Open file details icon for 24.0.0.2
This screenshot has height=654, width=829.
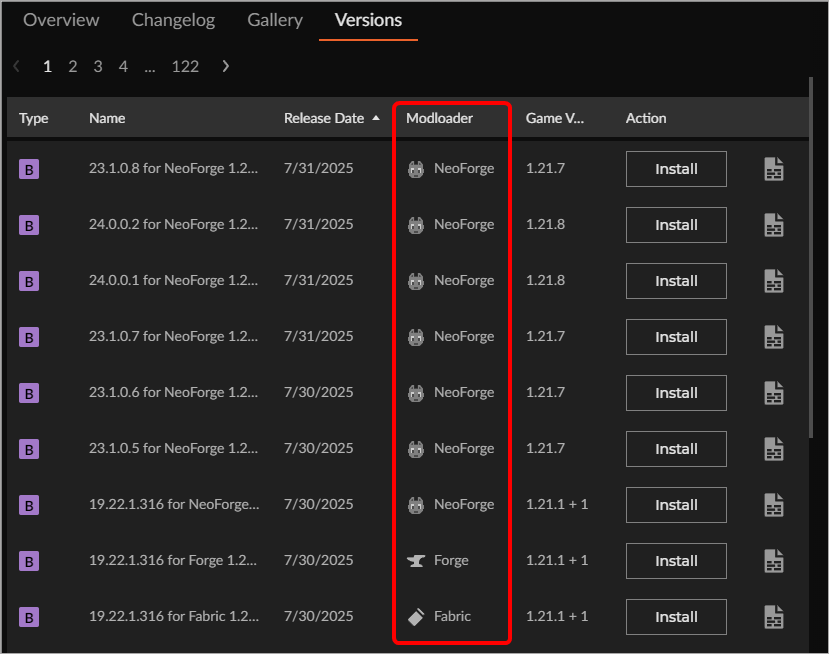click(x=774, y=225)
